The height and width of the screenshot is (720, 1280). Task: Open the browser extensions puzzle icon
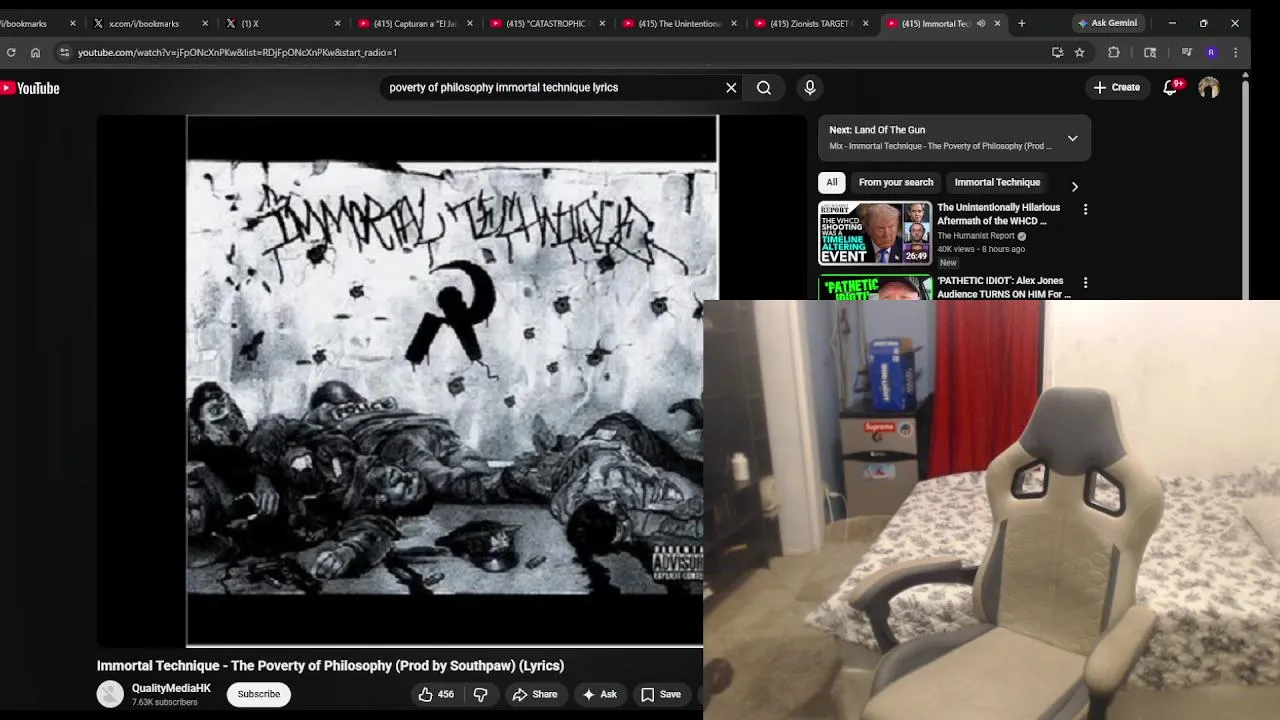point(1114,52)
